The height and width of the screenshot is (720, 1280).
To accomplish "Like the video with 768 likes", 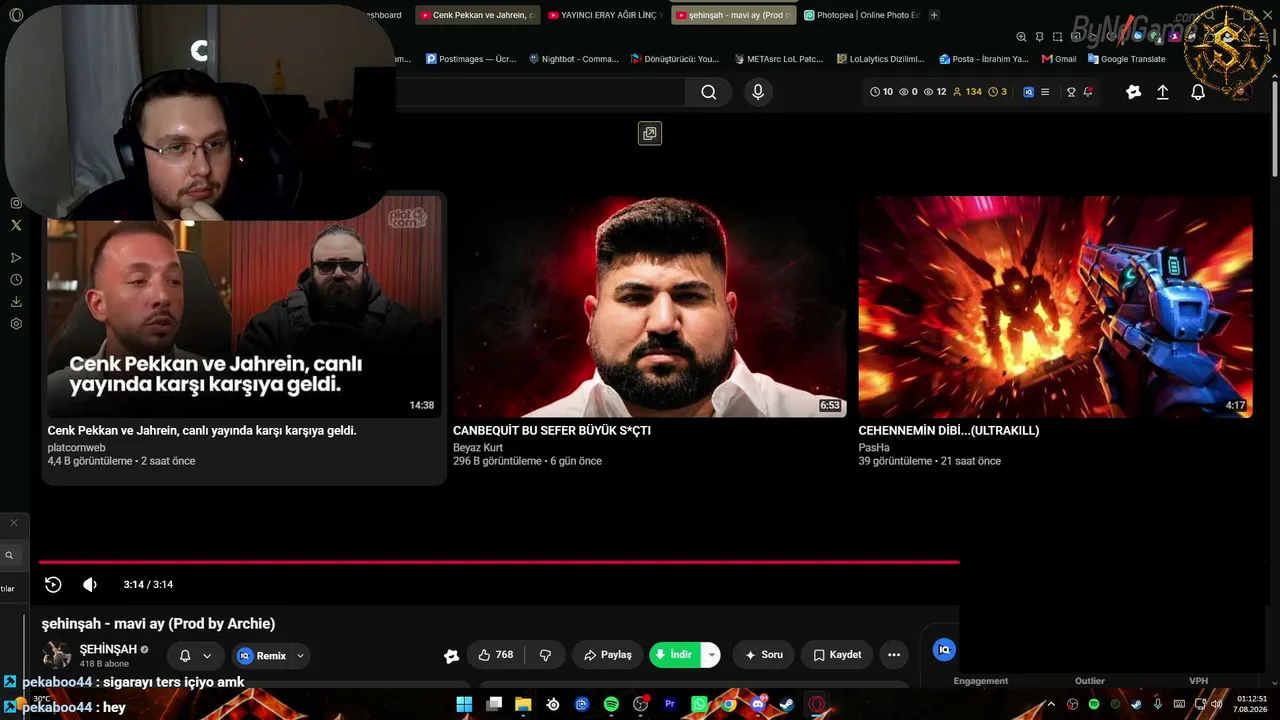I will click(496, 655).
